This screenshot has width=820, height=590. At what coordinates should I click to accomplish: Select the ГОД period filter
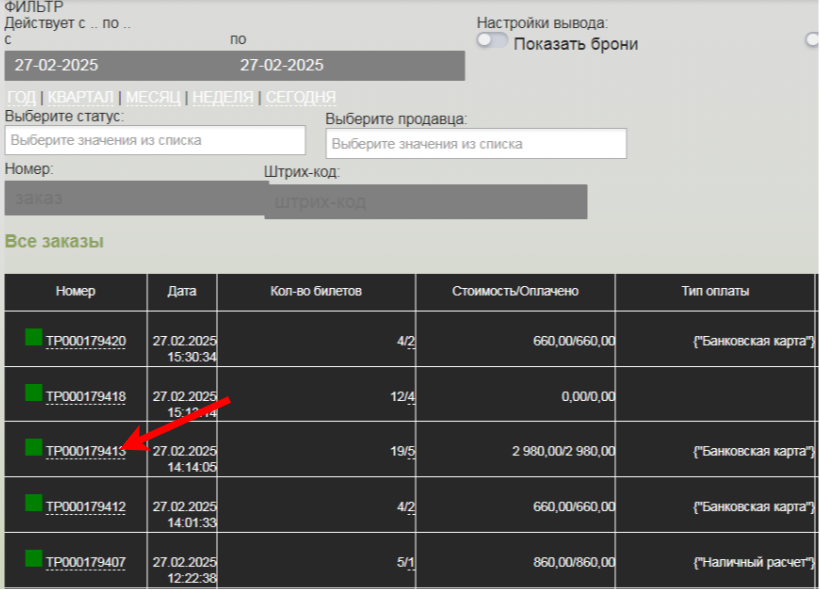pos(22,97)
